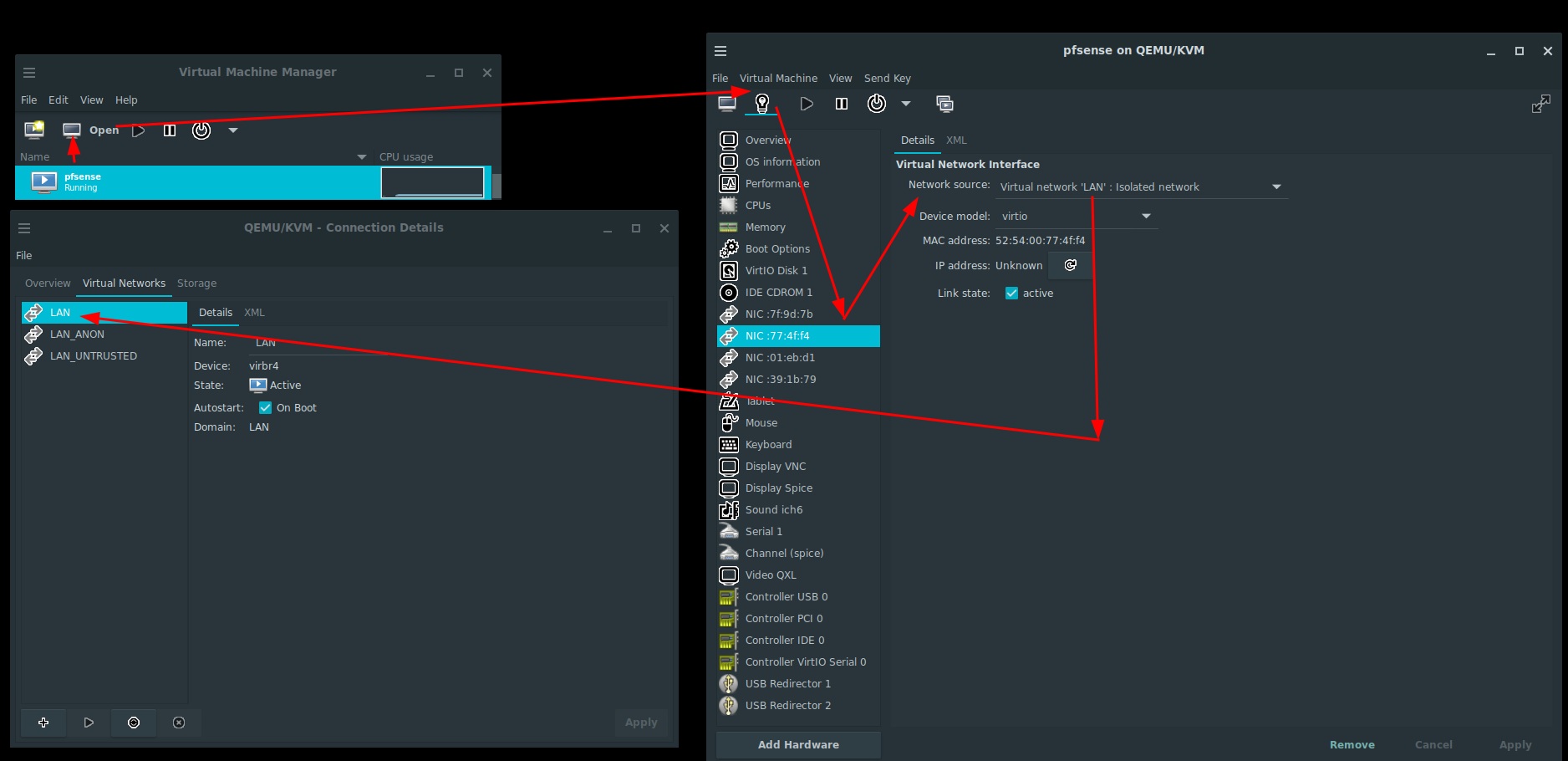1568x761 pixels.
Task: Select USB Redirector 2 in hardware list
Action: pyautogui.click(x=798, y=706)
